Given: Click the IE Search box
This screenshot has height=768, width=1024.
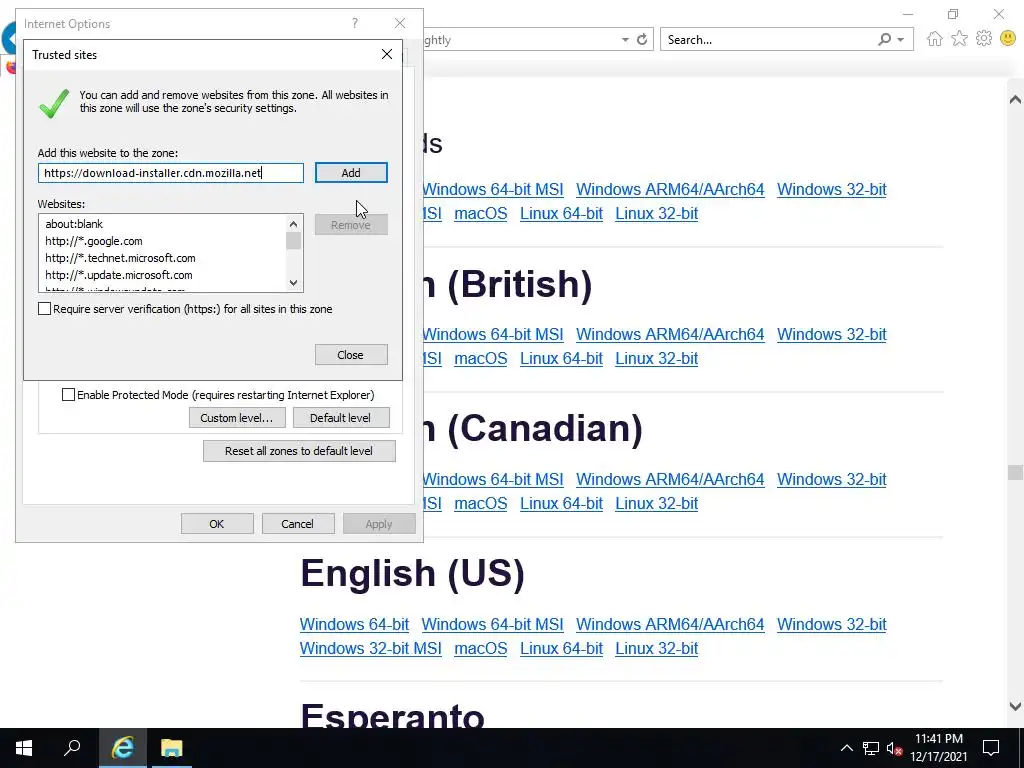Looking at the screenshot, I should 767,40.
